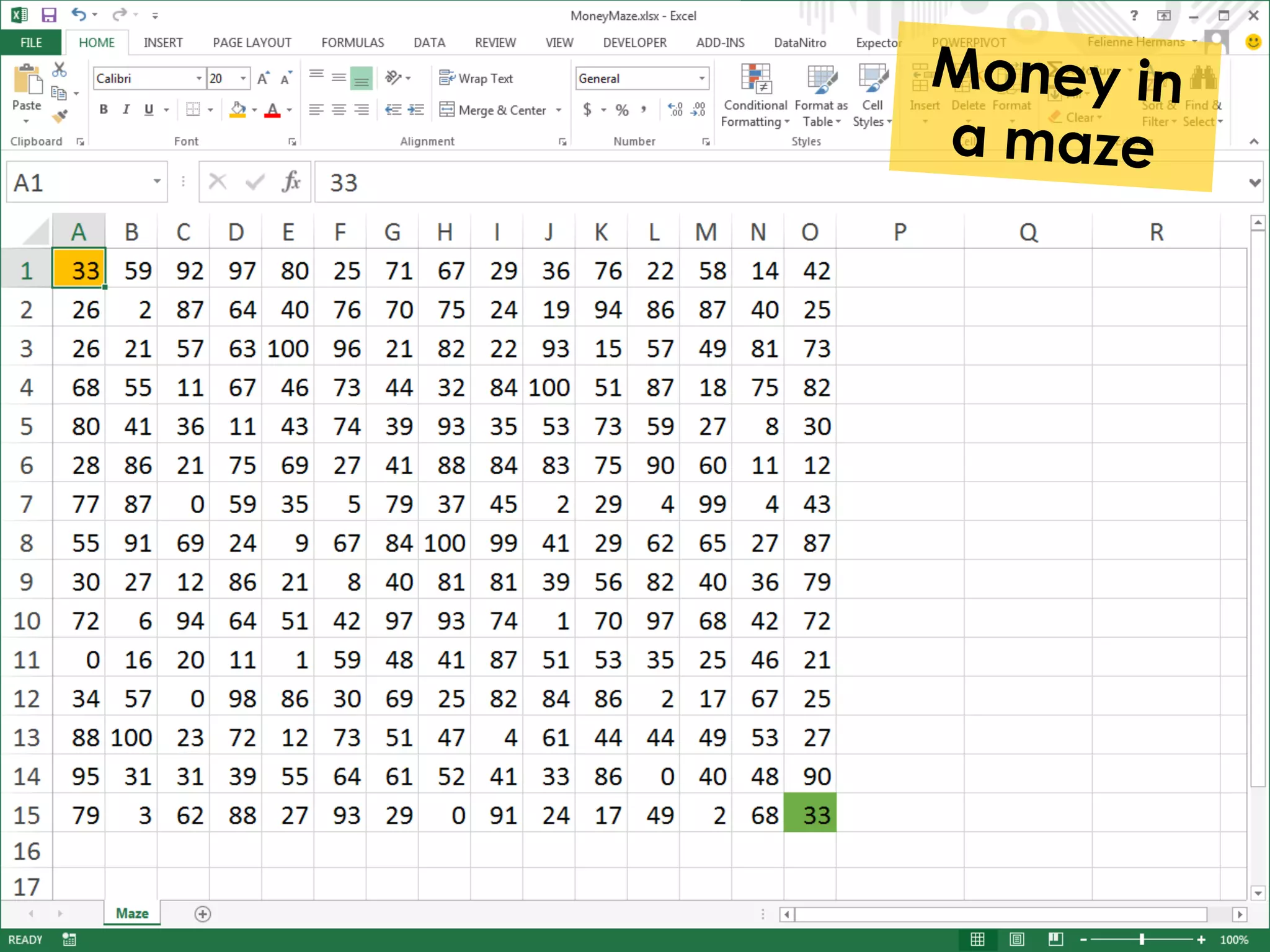The image size is (1270, 952).
Task: Open the FILE tab
Action: tap(31, 42)
